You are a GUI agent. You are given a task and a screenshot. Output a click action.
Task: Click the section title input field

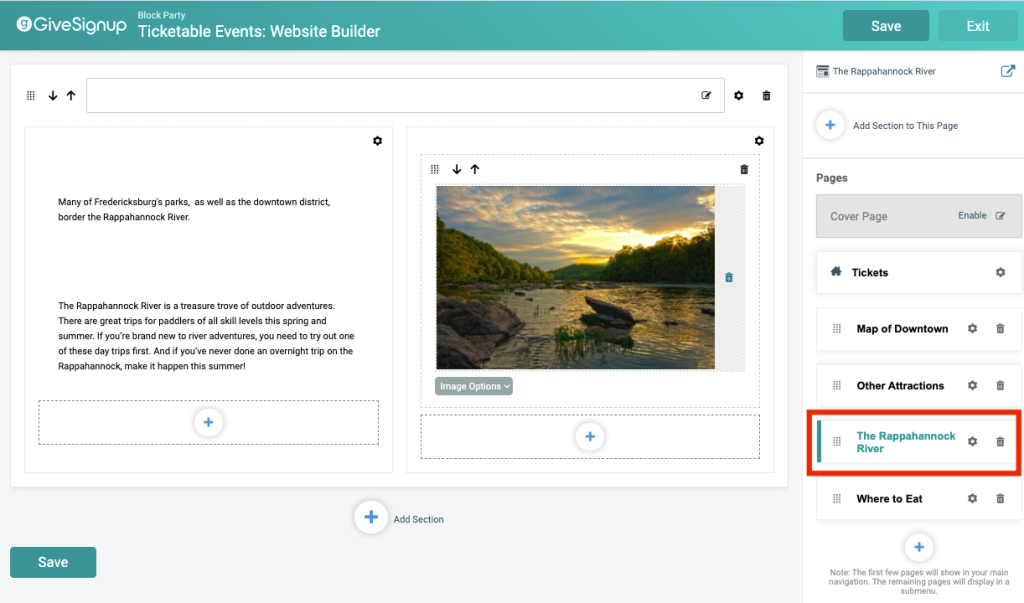point(405,95)
